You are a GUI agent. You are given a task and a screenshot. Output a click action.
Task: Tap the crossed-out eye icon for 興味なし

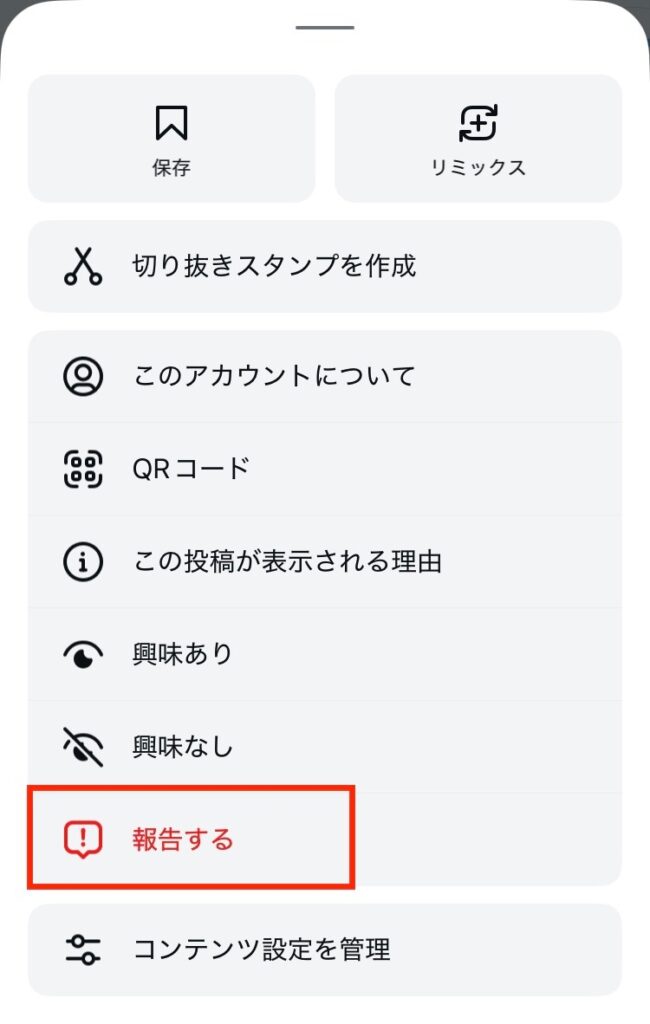click(x=83, y=747)
